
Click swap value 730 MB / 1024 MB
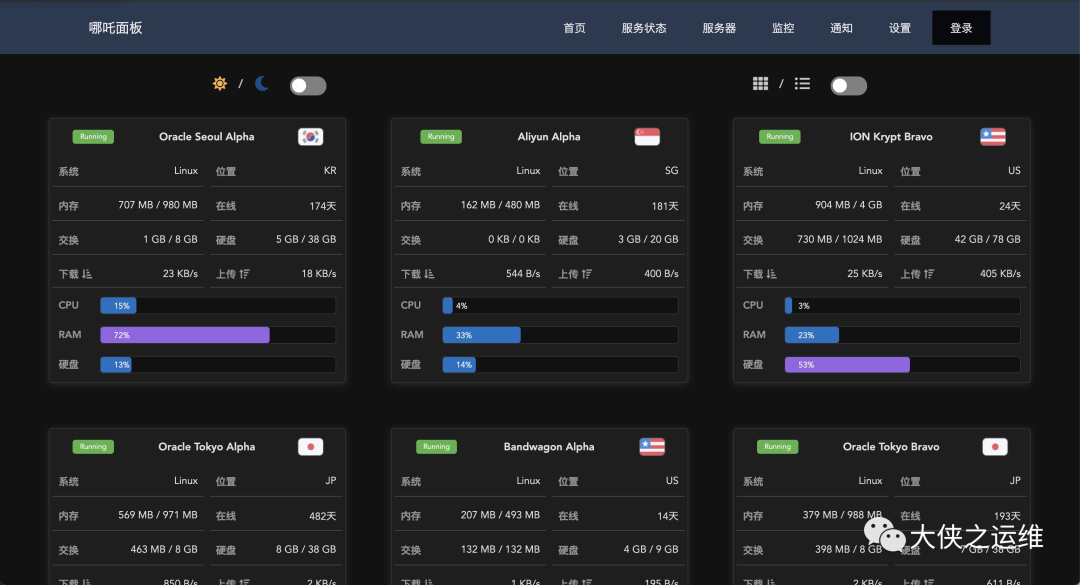point(840,239)
